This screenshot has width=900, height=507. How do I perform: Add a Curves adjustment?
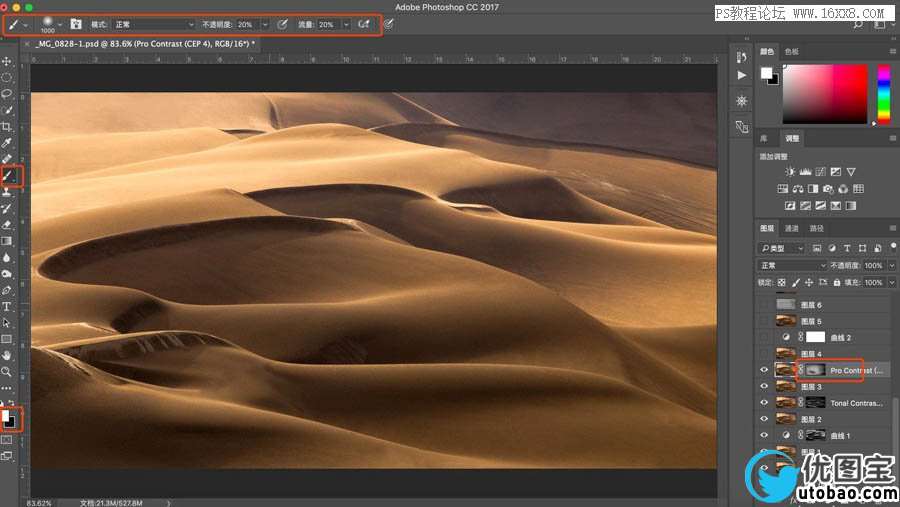(821, 172)
